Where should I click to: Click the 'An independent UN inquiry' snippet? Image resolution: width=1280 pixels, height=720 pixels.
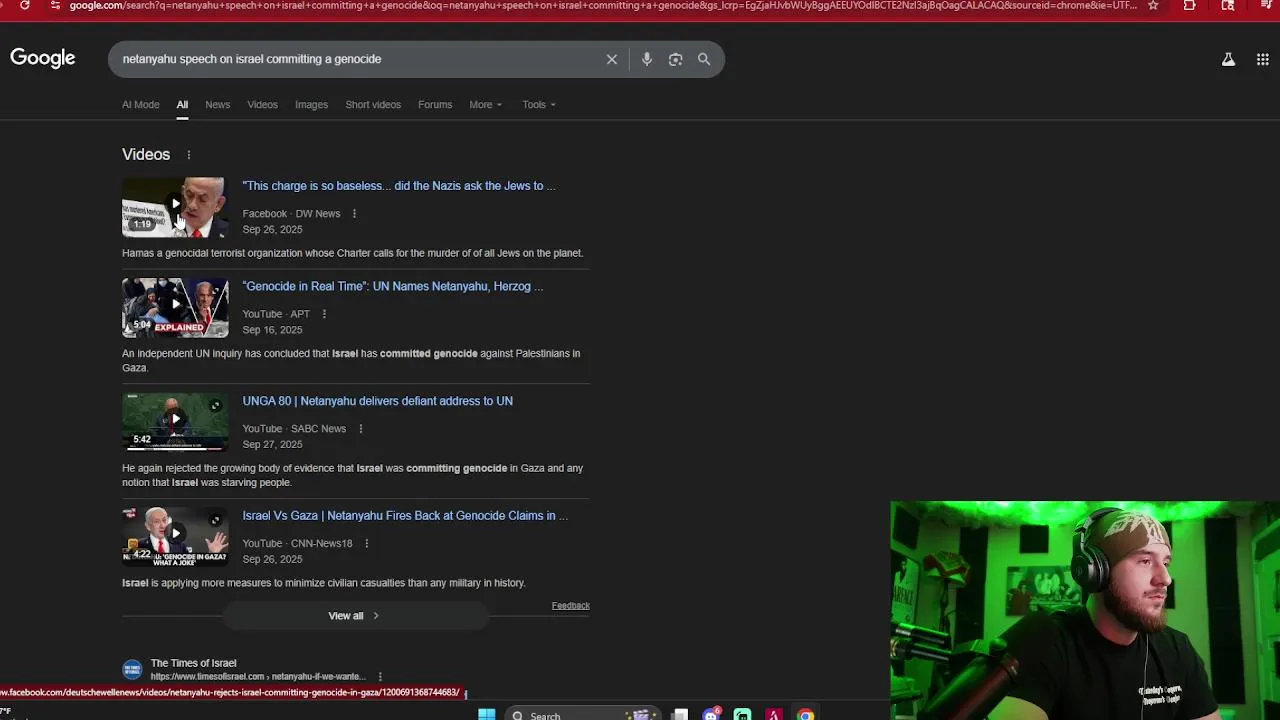[x=351, y=361]
